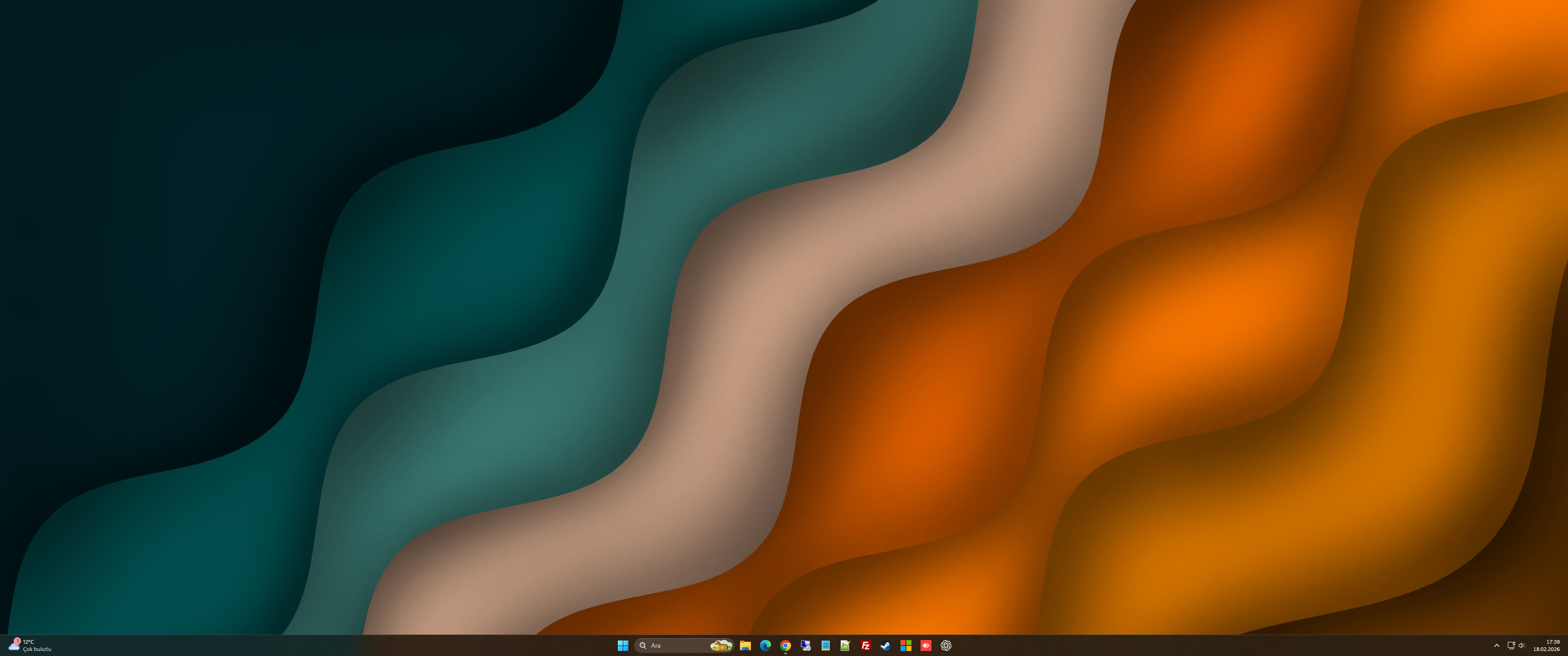
Task: Open the clock and date calendar
Action: (x=1547, y=646)
